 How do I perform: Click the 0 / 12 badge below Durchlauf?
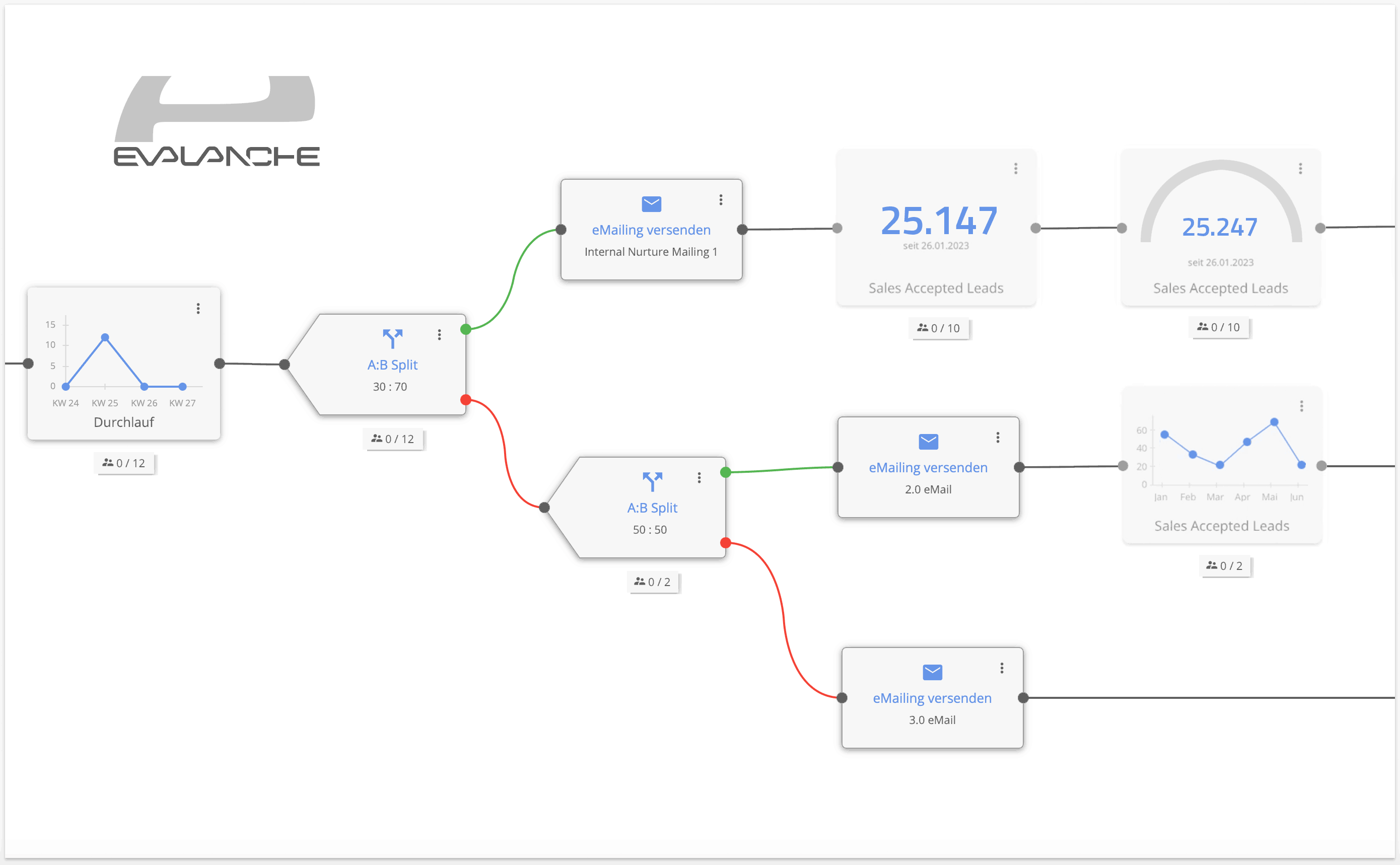pyautogui.click(x=124, y=463)
